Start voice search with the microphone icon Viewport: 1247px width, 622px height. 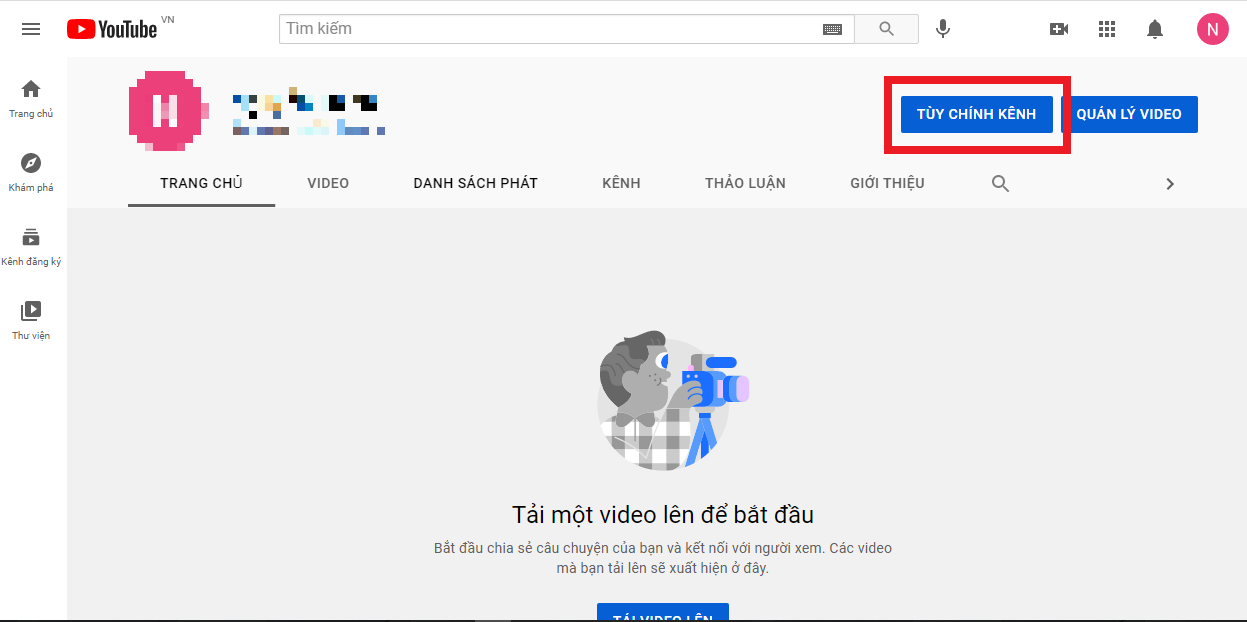tap(942, 28)
